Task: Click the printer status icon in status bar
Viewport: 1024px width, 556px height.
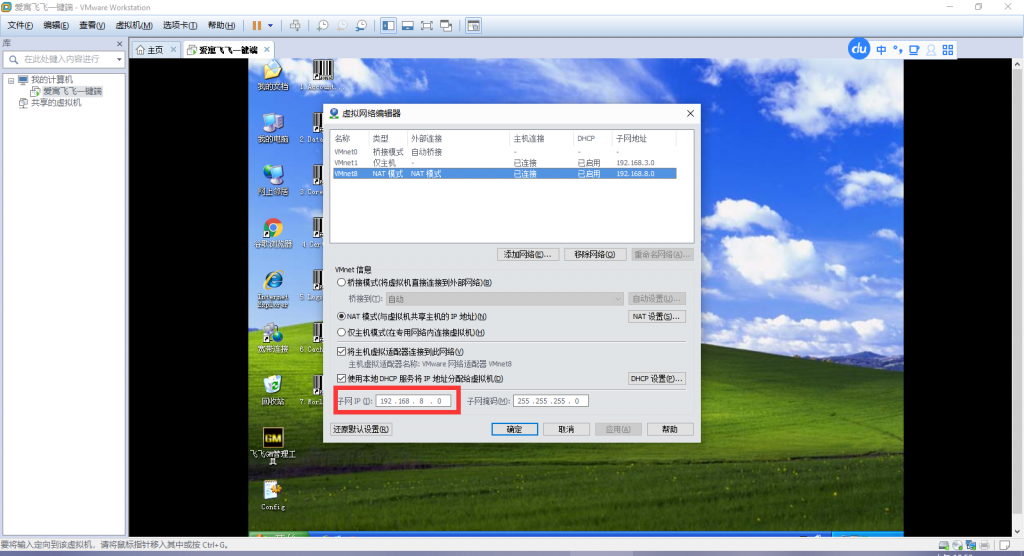Action: 984,545
